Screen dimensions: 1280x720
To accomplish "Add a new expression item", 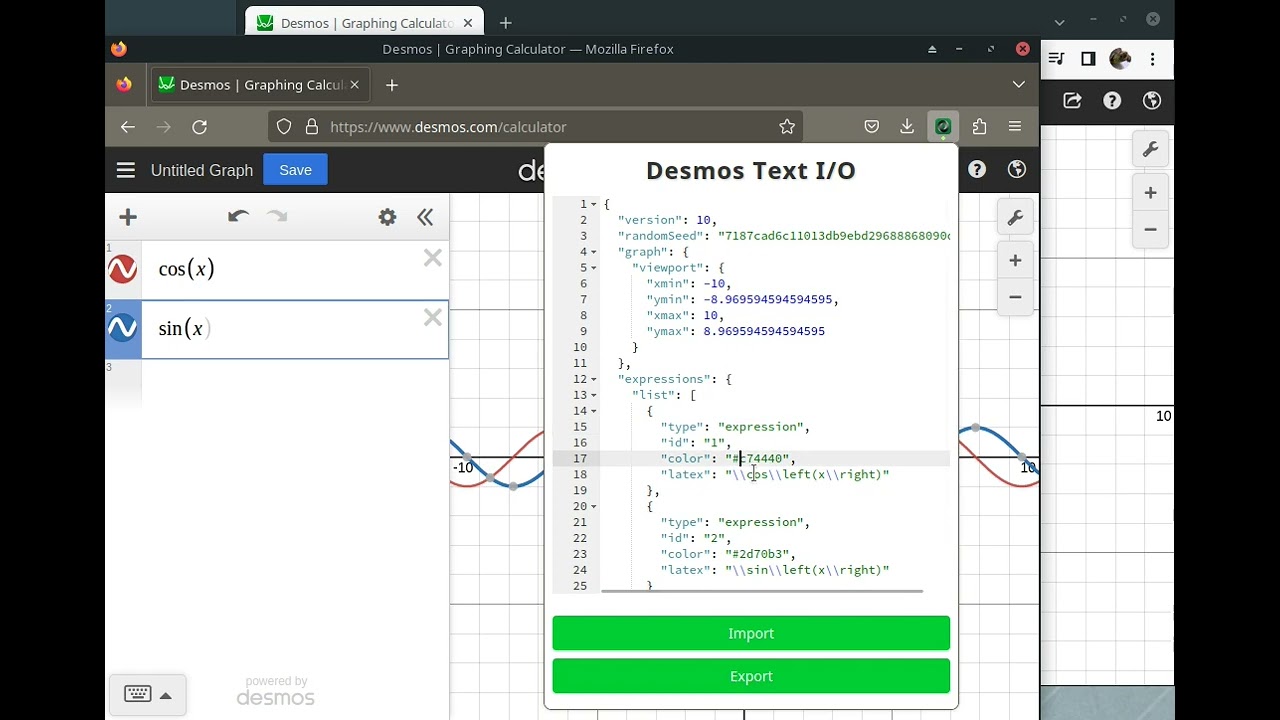I will coord(128,217).
